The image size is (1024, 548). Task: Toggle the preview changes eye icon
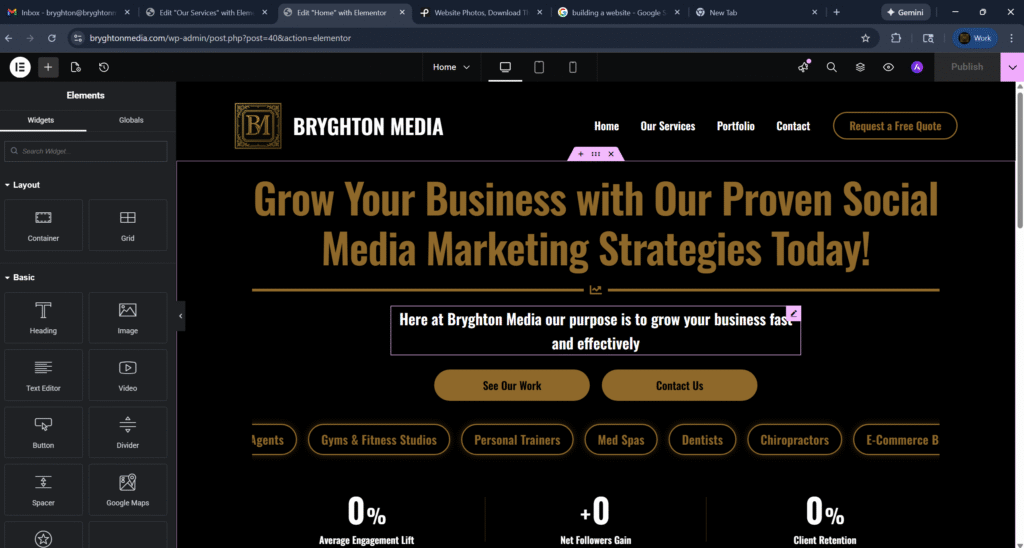click(x=888, y=67)
